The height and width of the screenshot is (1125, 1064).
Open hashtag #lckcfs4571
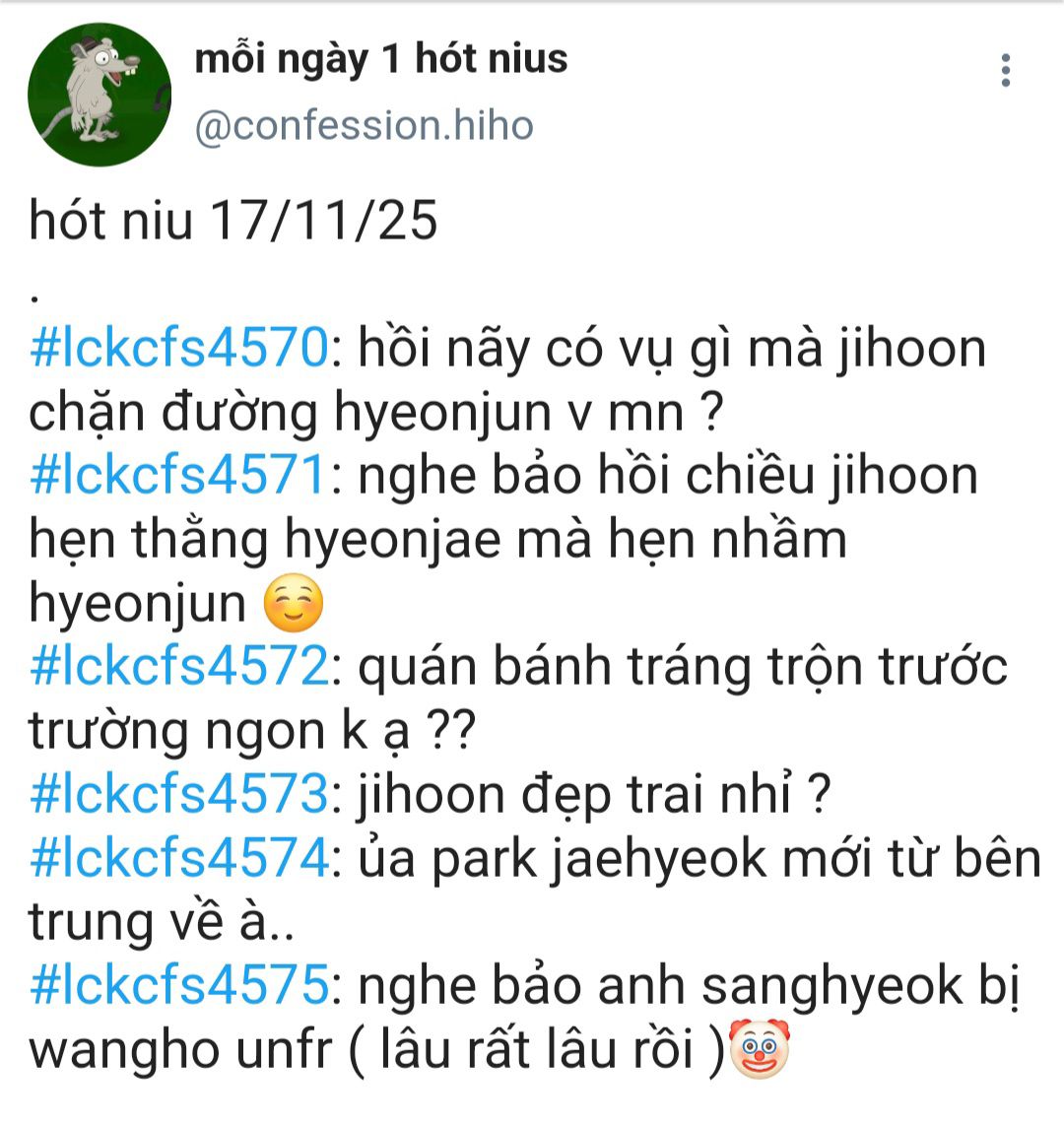point(178,477)
